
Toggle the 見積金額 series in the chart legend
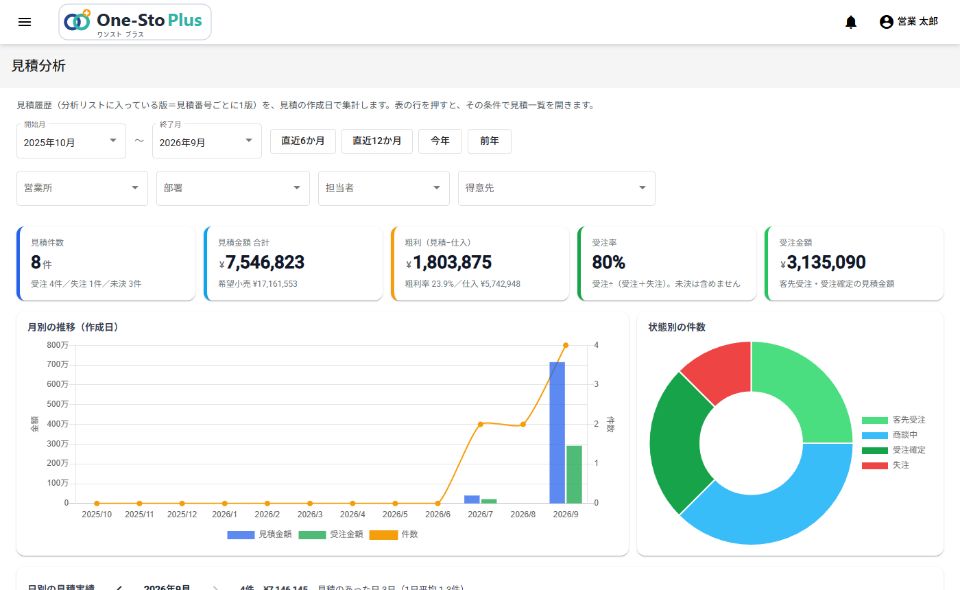tap(260, 534)
